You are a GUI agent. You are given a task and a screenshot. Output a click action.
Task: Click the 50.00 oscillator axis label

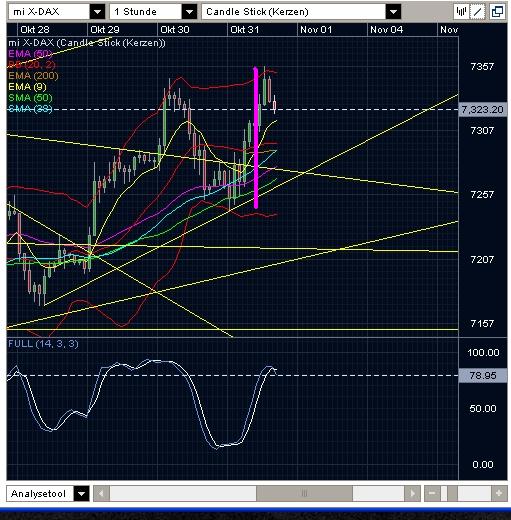coord(483,408)
